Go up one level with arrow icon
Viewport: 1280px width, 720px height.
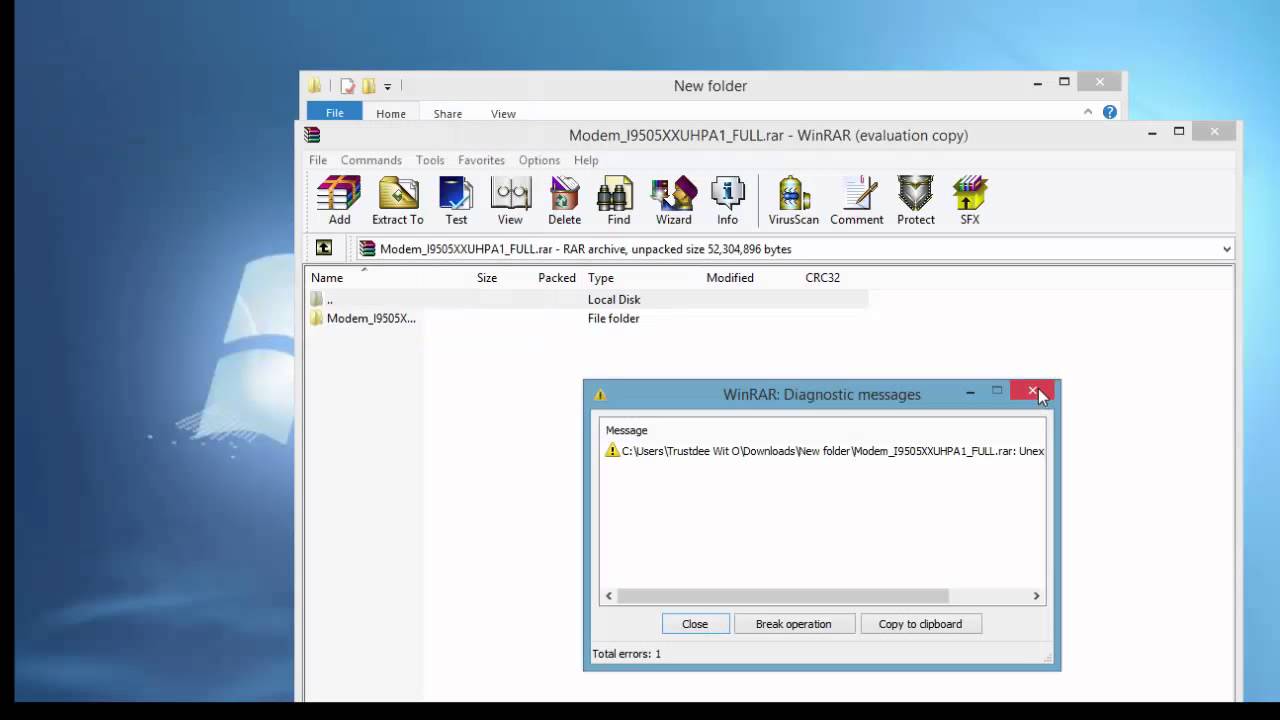coord(324,248)
